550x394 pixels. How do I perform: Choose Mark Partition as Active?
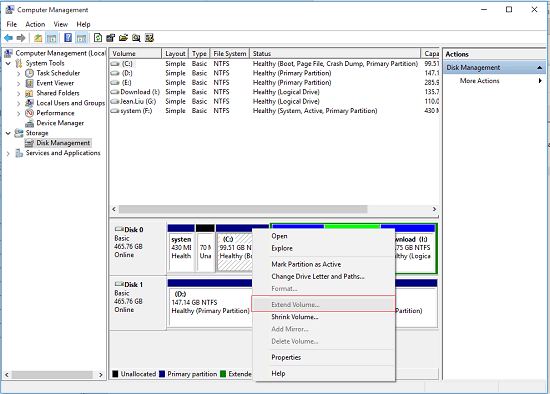324,264
